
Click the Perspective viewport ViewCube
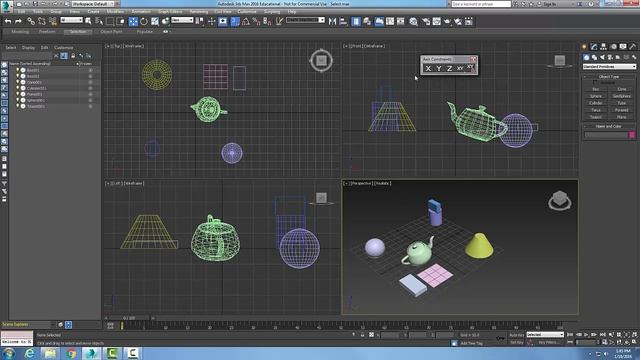[x=560, y=200]
